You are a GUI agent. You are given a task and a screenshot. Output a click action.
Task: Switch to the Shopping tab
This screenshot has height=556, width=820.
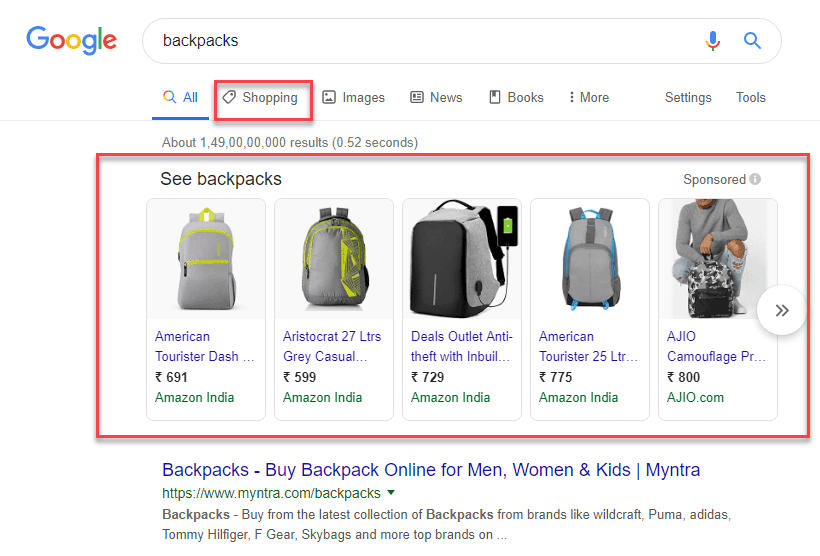[x=260, y=98]
